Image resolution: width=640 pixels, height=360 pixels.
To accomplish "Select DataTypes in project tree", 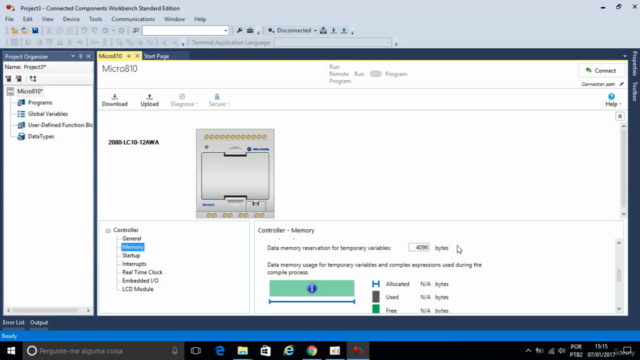I will [x=41, y=136].
